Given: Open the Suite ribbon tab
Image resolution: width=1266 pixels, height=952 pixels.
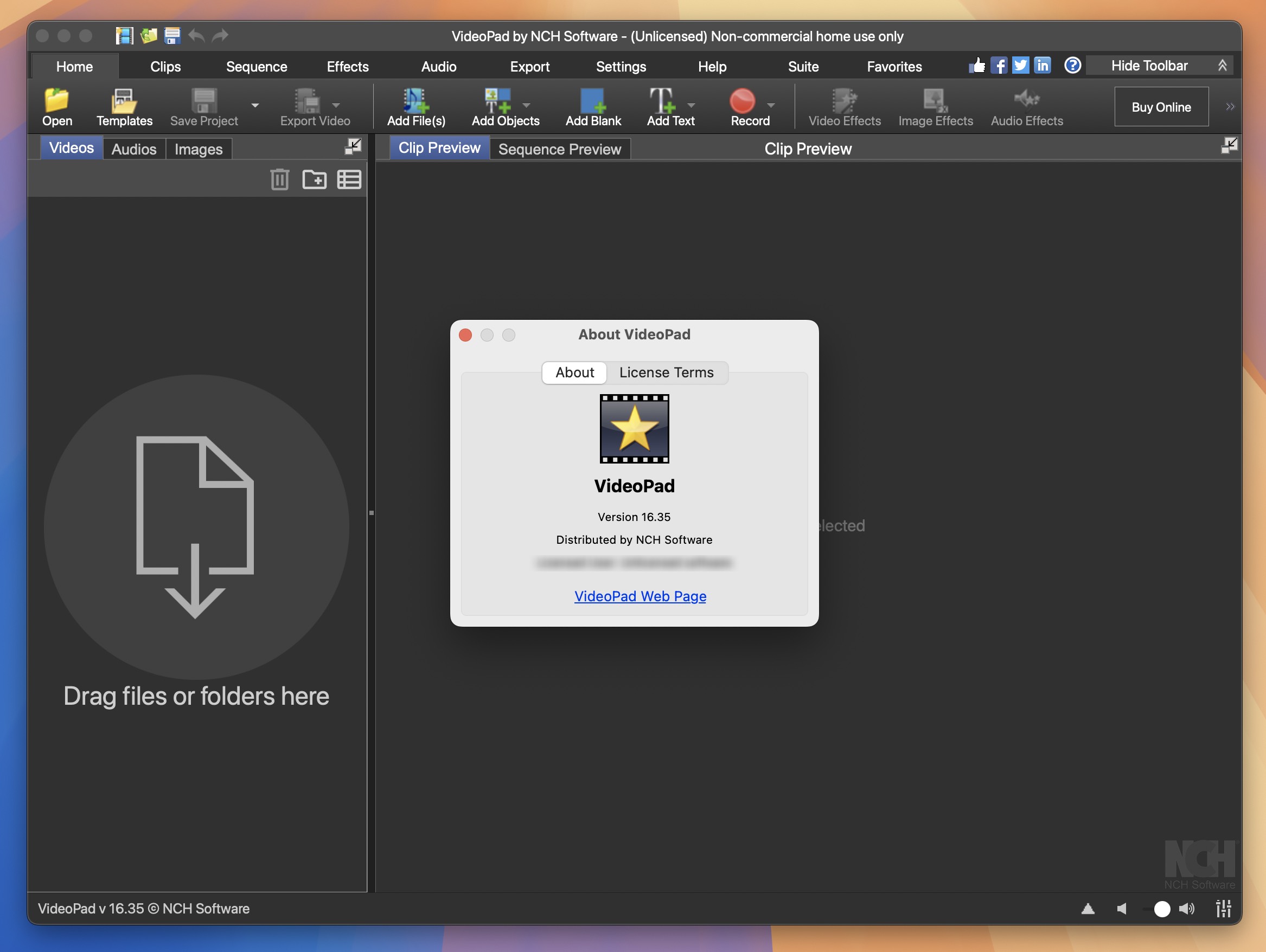Looking at the screenshot, I should tap(803, 66).
